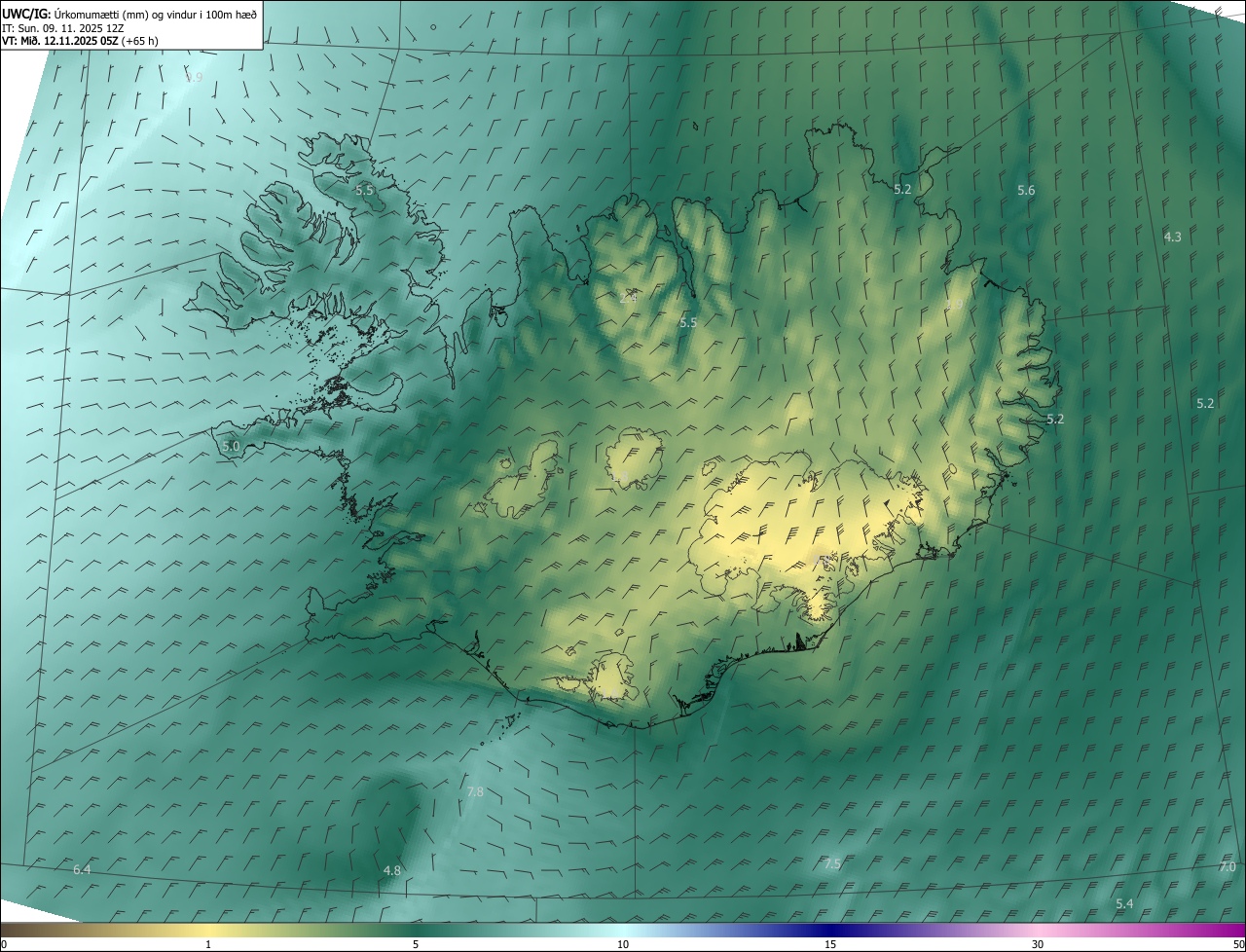The image size is (1246, 952).
Task: Click the 5.5 value beside the 2.4 label
Action: 688,322
